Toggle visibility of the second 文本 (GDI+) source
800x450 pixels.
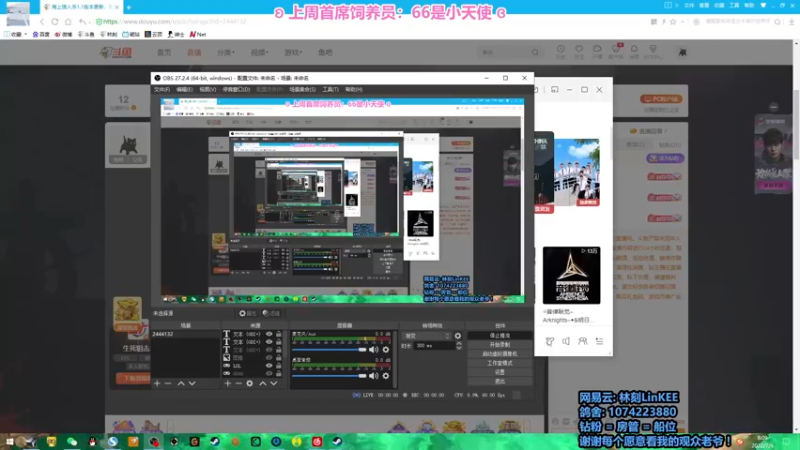coord(269,342)
